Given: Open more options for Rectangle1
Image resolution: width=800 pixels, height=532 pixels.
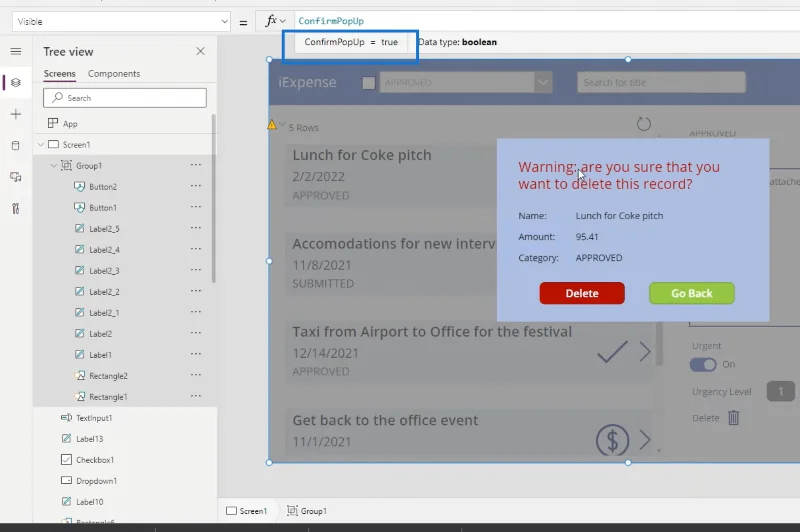Looking at the screenshot, I should [196, 396].
